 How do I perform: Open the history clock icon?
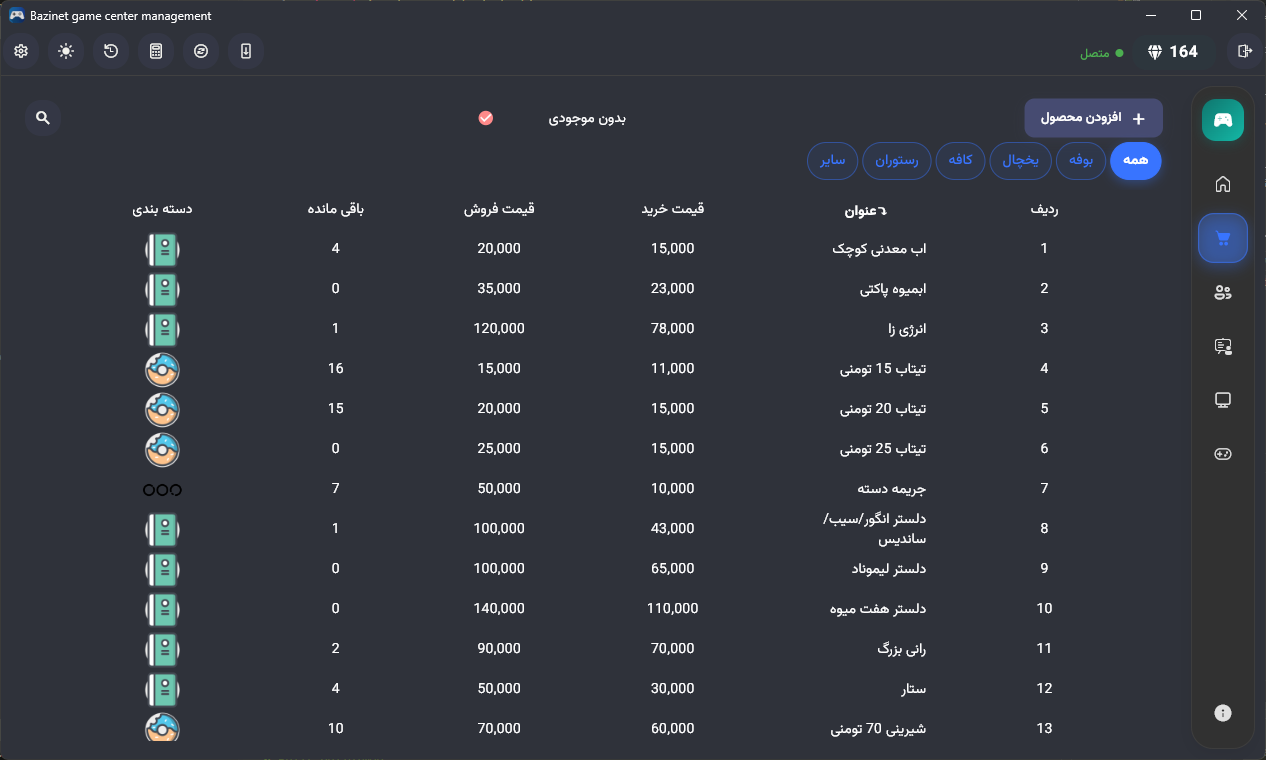111,51
